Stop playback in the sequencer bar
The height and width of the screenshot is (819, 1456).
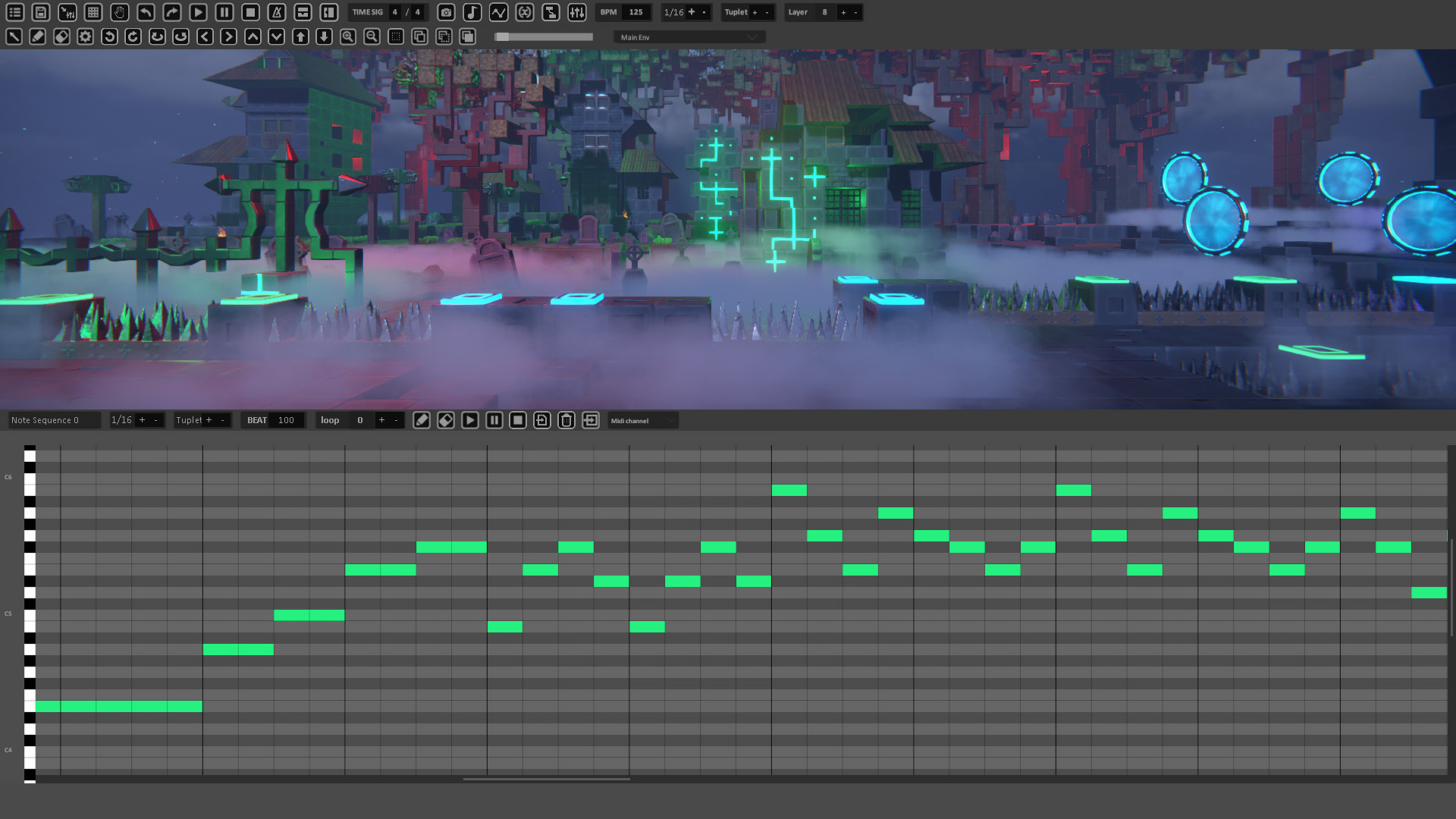(x=518, y=419)
